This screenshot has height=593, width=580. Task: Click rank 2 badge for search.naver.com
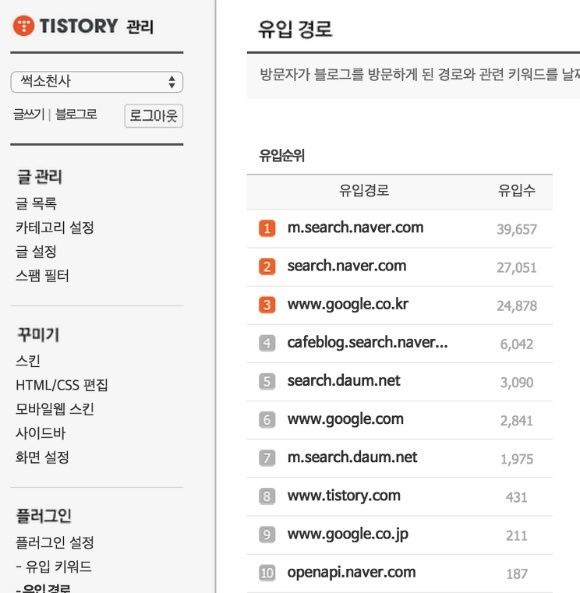(x=267, y=267)
